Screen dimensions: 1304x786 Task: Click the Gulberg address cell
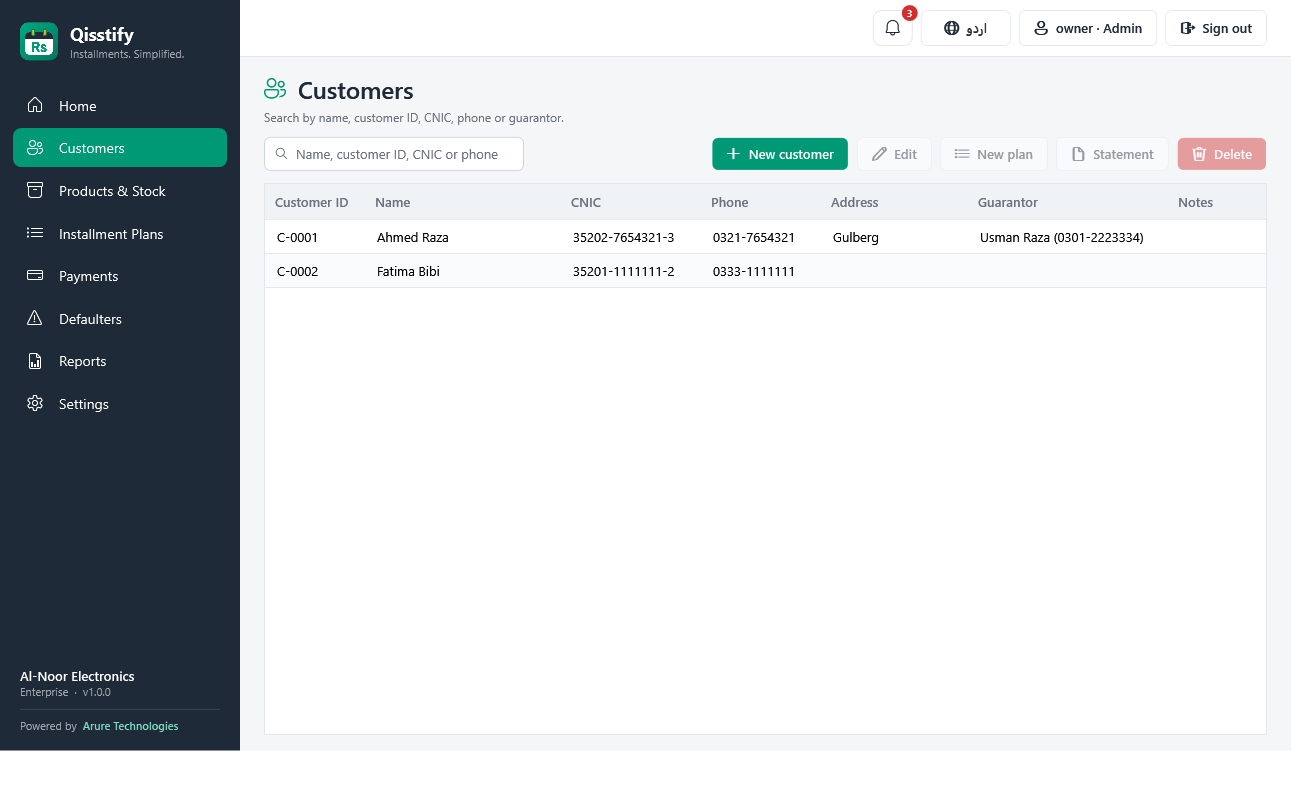coord(856,237)
